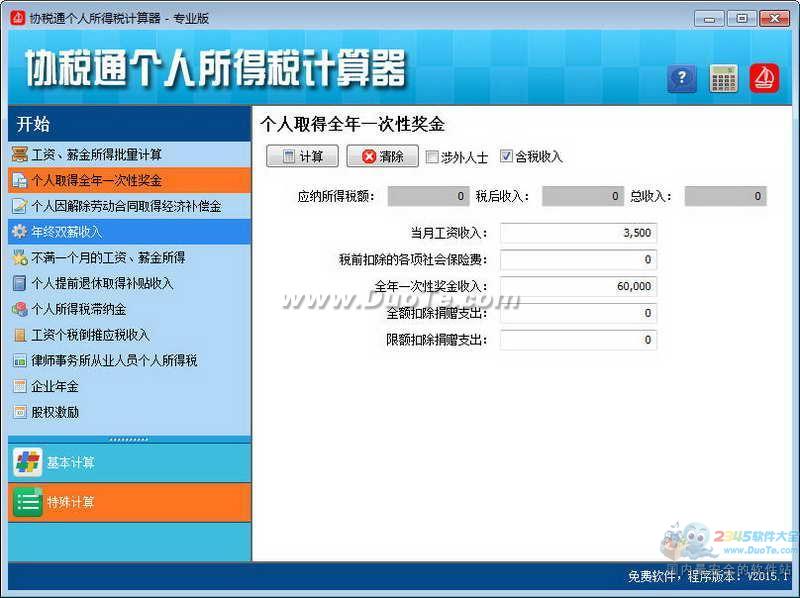Open the calculator icon in the header

pyautogui.click(x=723, y=79)
